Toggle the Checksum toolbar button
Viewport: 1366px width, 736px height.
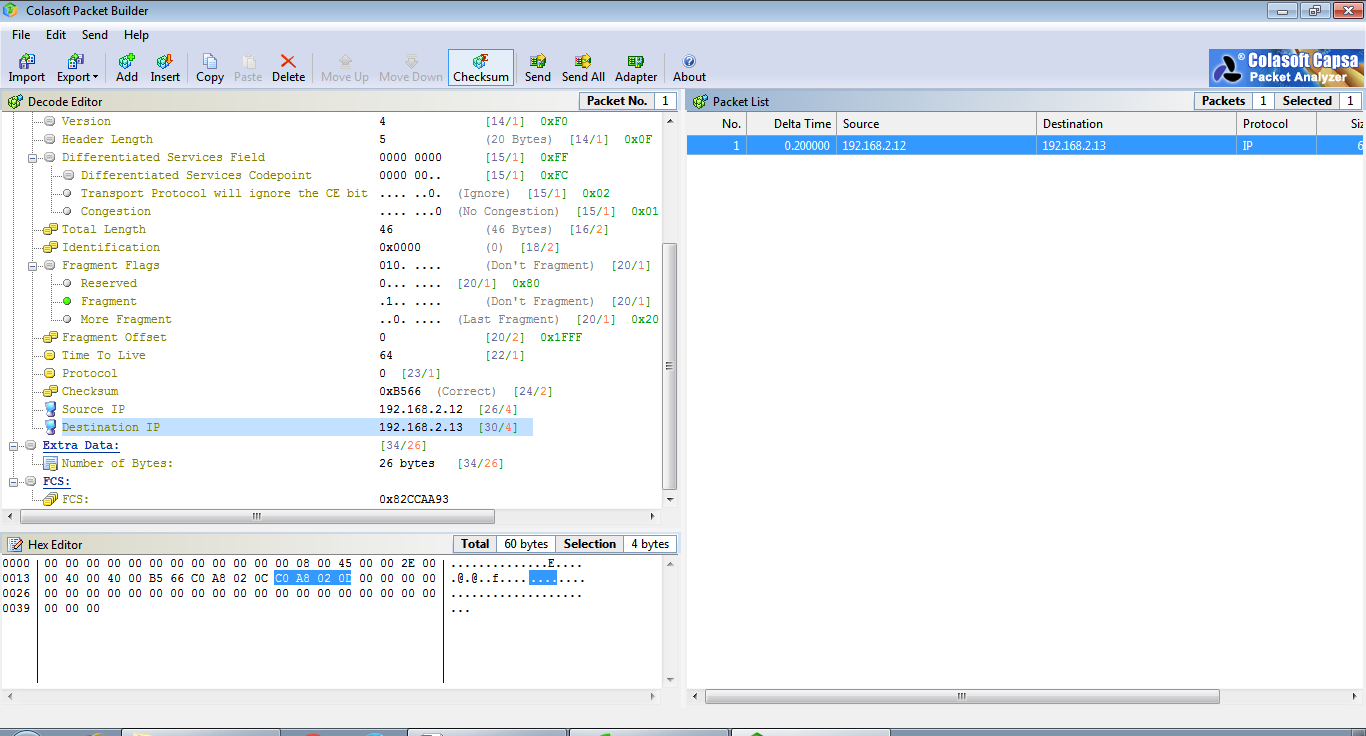tap(481, 67)
